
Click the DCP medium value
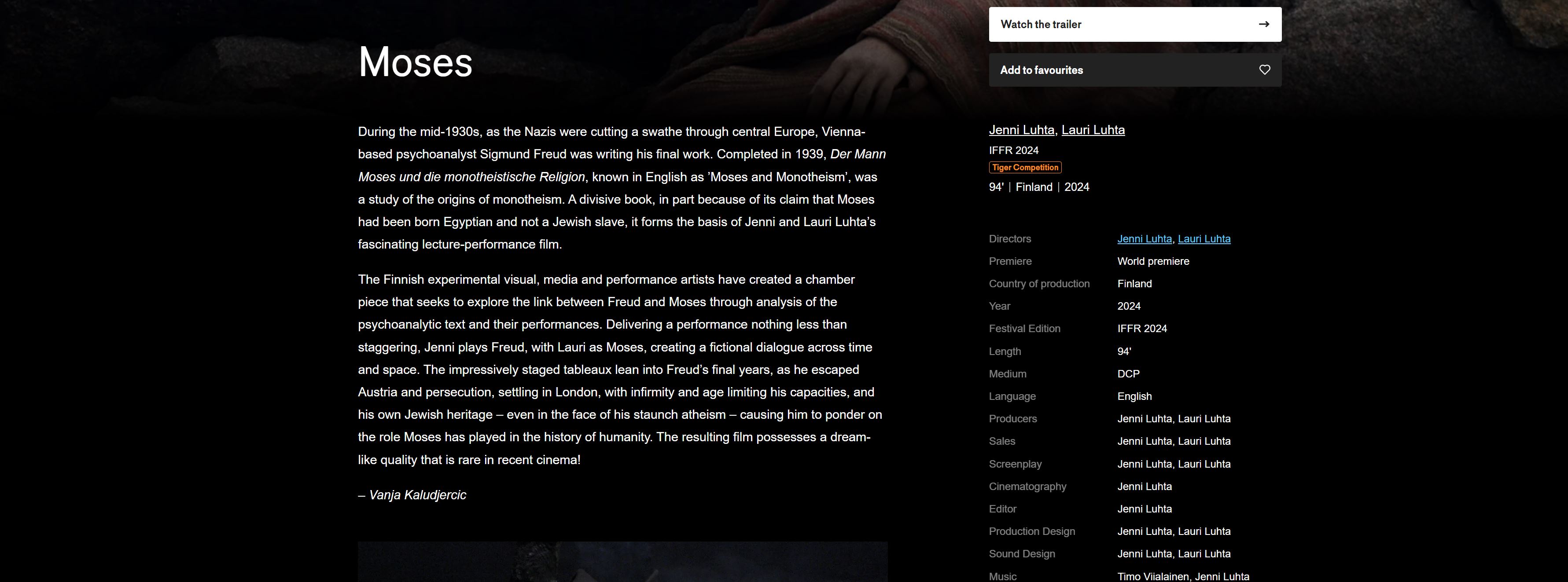tap(1128, 374)
